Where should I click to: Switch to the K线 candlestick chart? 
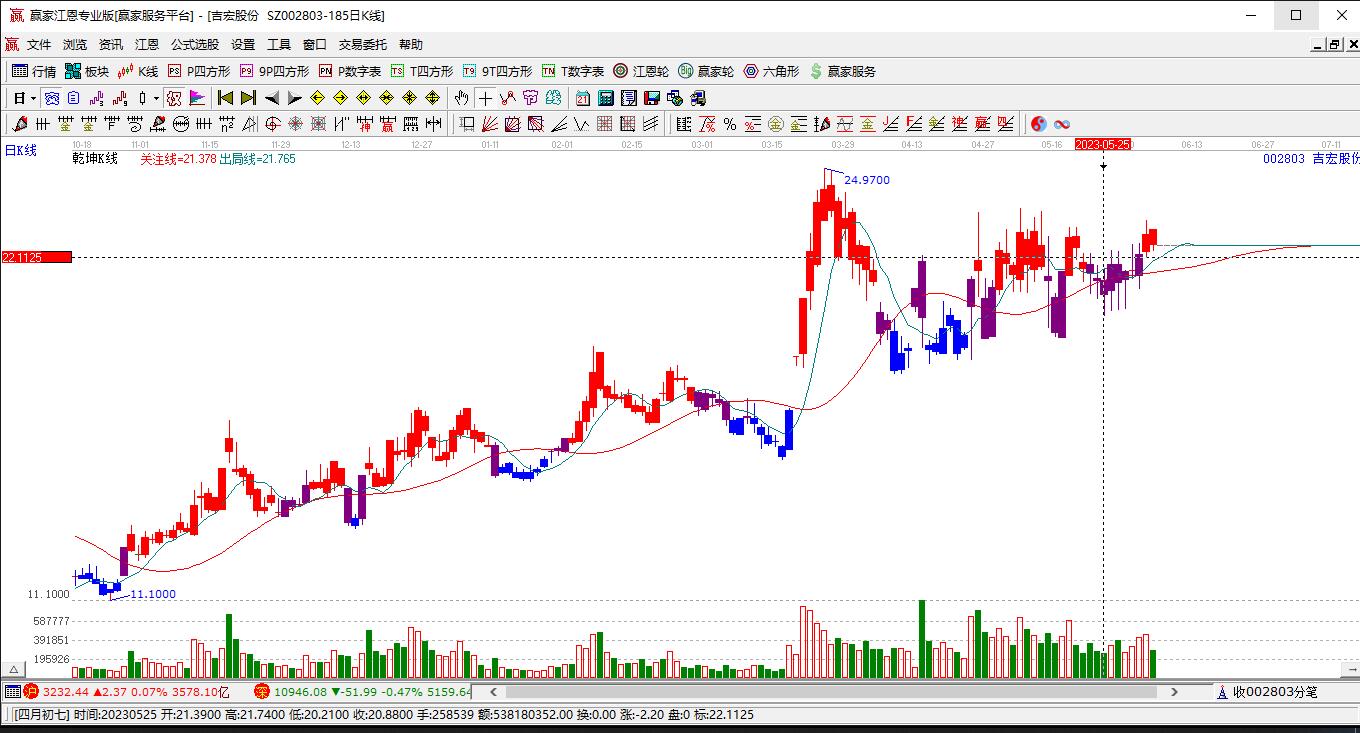[x=138, y=71]
